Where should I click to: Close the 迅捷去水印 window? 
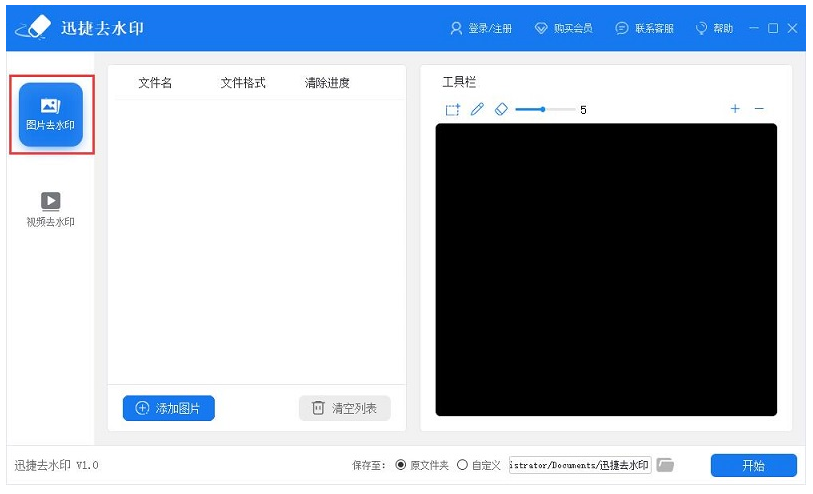click(x=792, y=28)
